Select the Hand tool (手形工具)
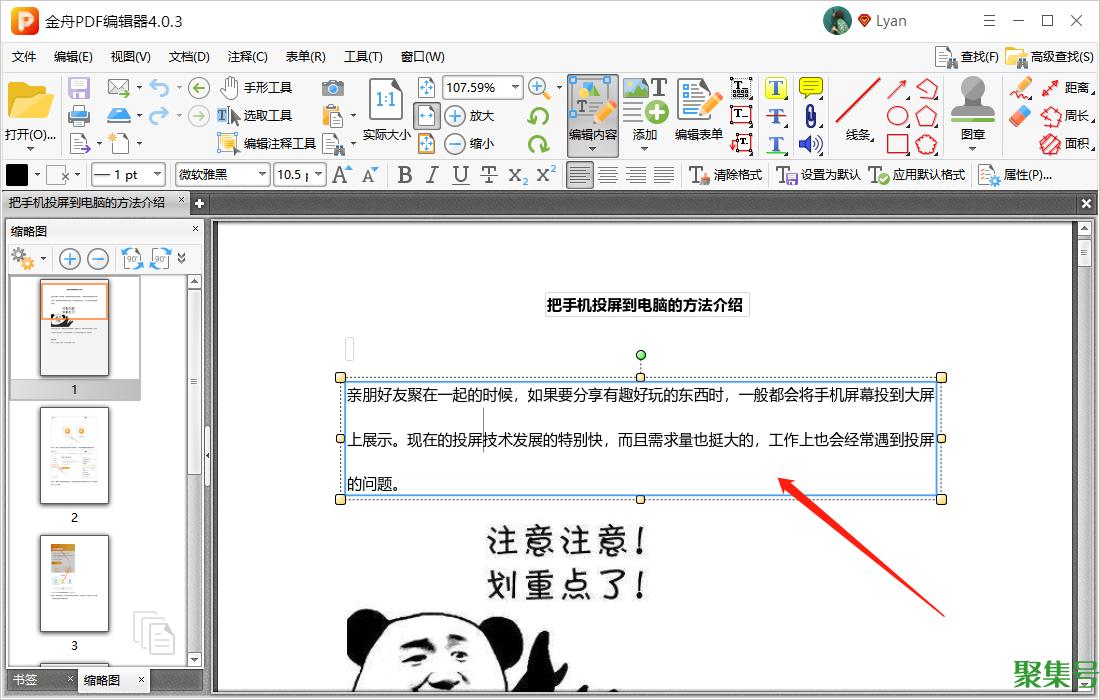 (256, 88)
